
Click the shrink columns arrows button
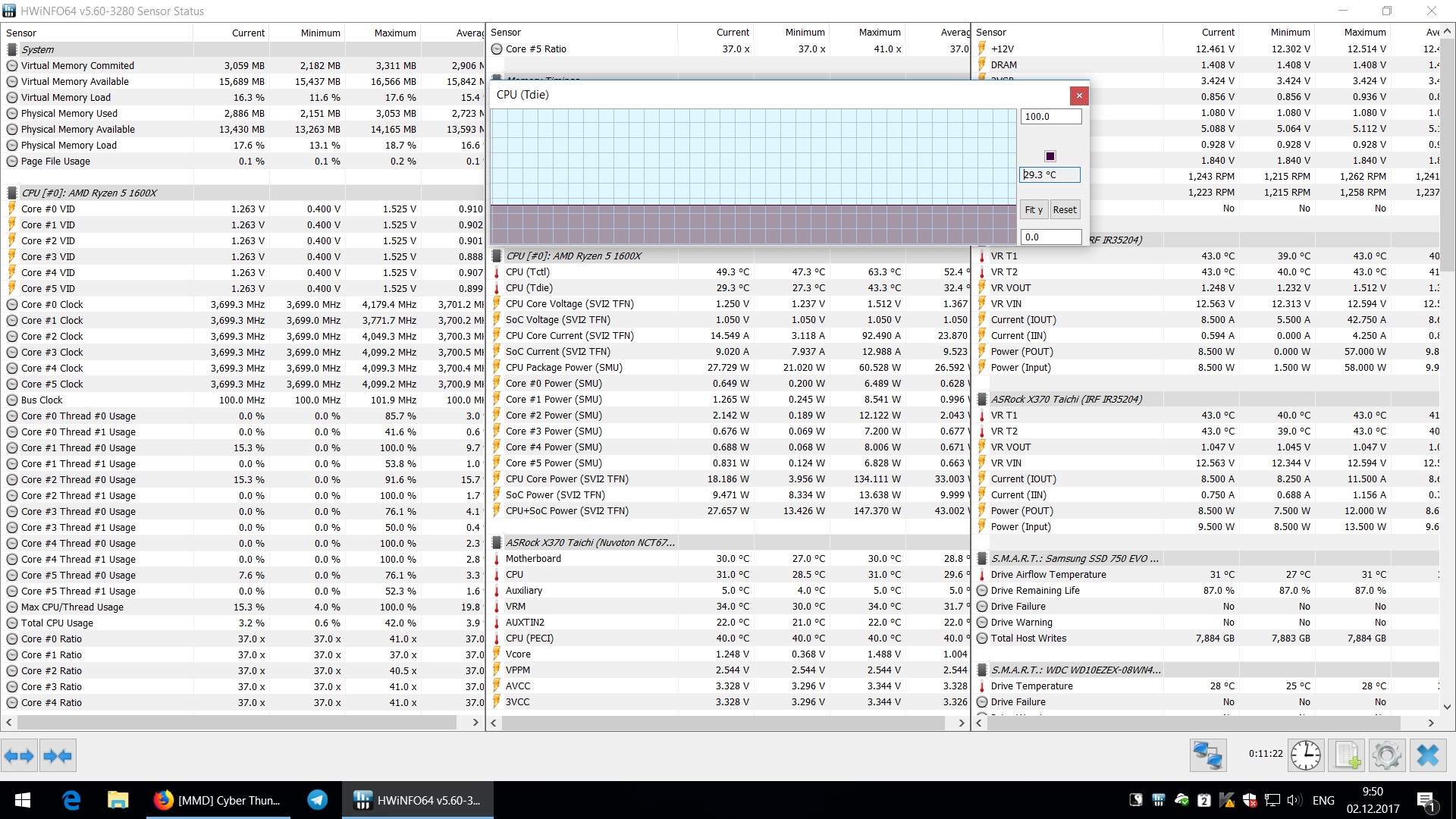pyautogui.click(x=58, y=755)
